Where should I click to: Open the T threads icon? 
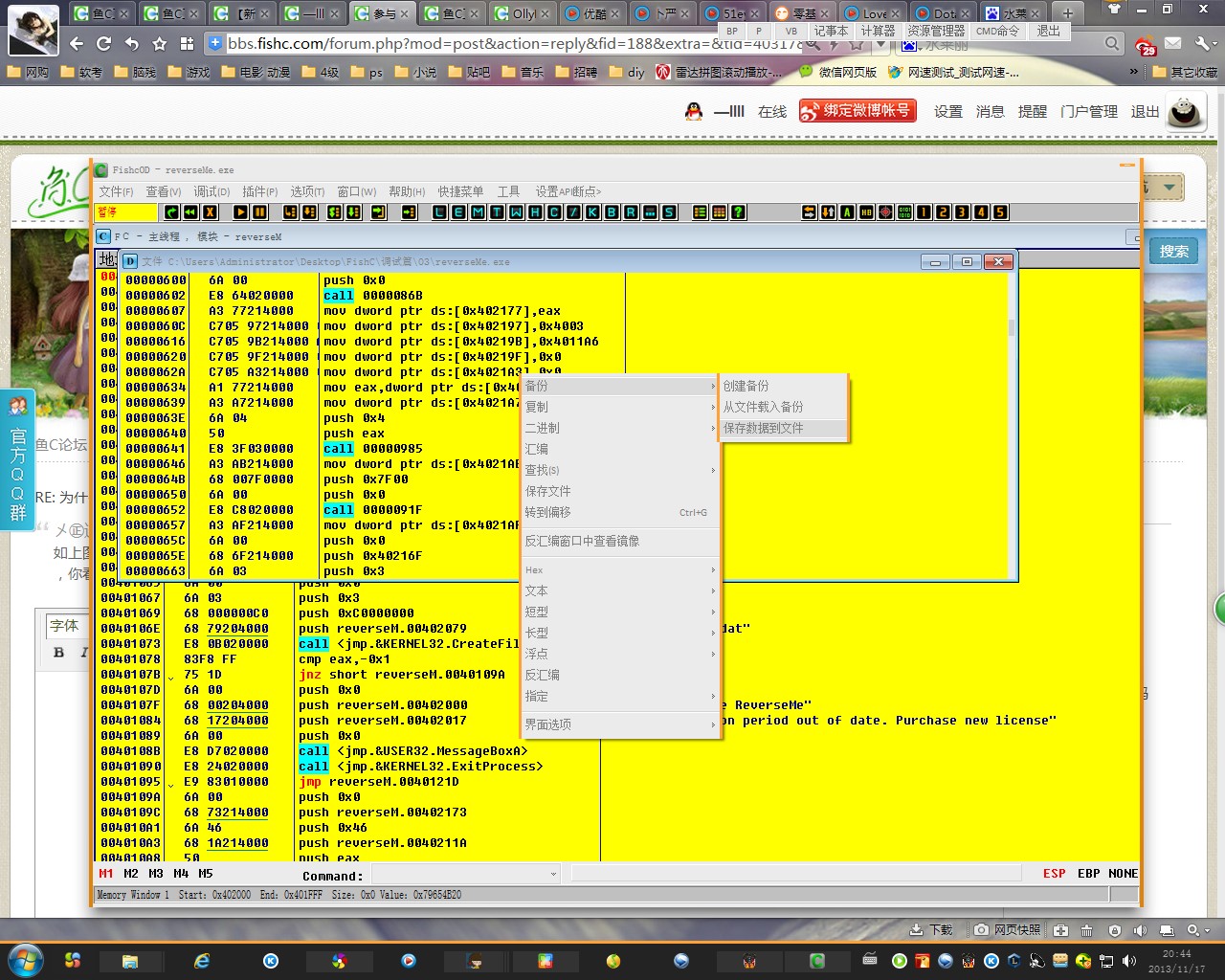497,212
